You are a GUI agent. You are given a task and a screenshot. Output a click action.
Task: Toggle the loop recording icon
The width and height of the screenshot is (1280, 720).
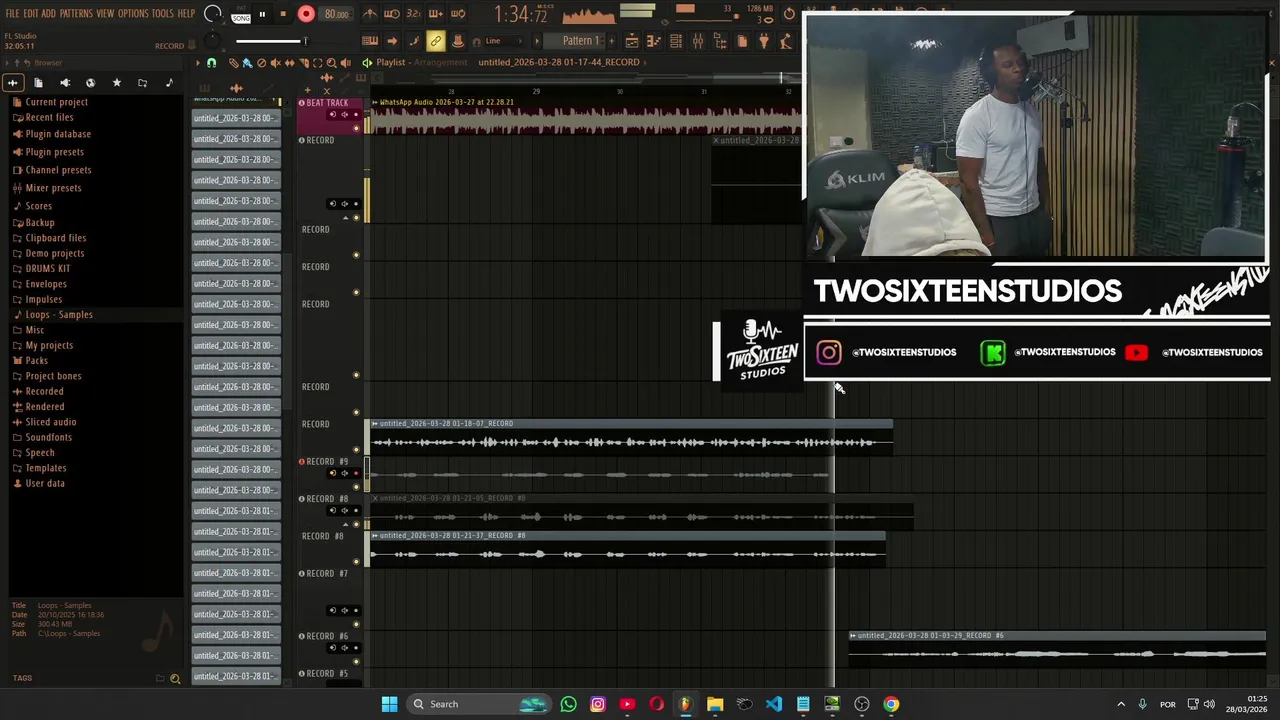click(458, 14)
